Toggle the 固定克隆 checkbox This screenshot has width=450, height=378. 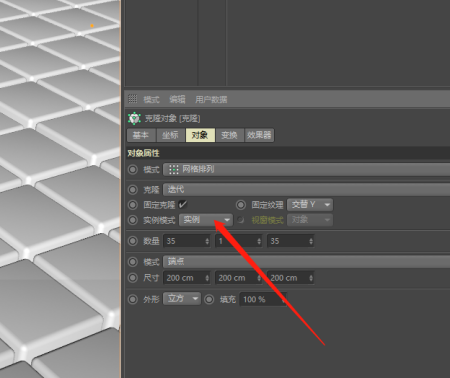183,204
